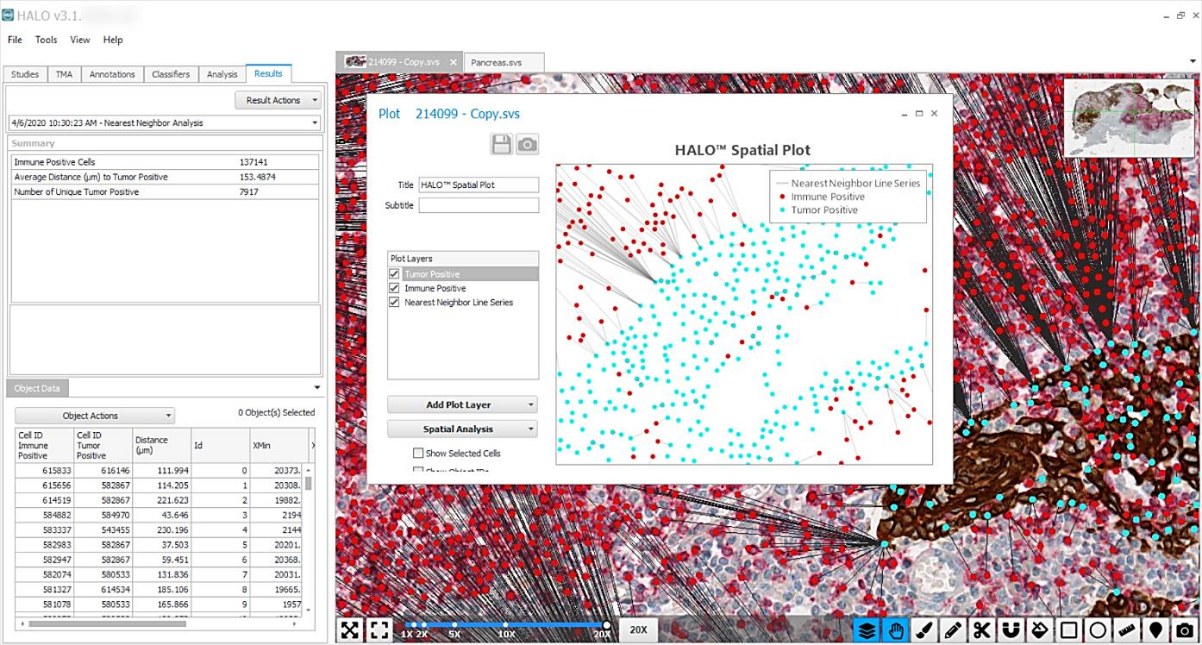Select the pan hand tool
Image resolution: width=1202 pixels, height=645 pixels.
coord(896,630)
